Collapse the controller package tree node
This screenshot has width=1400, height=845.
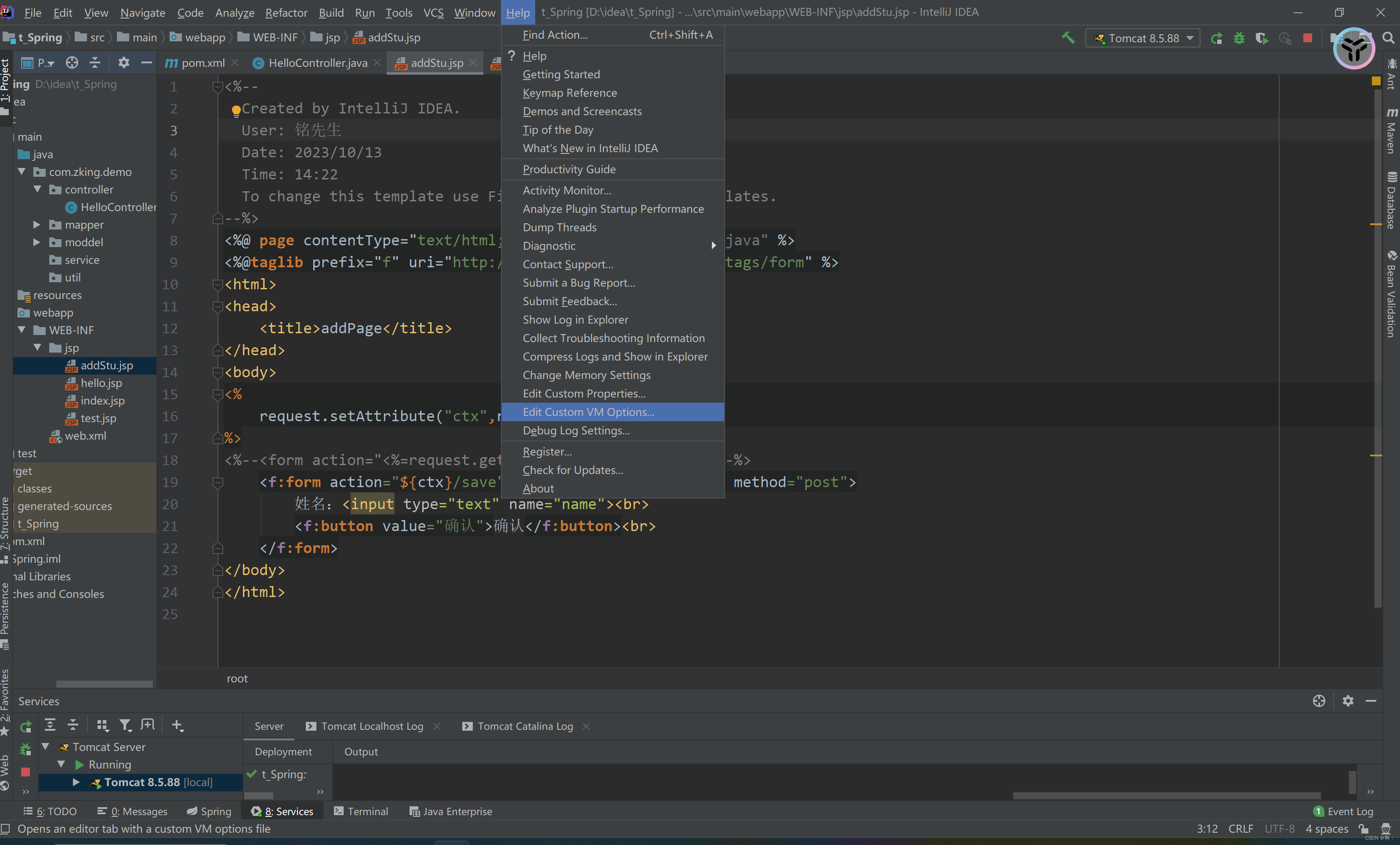[37, 189]
